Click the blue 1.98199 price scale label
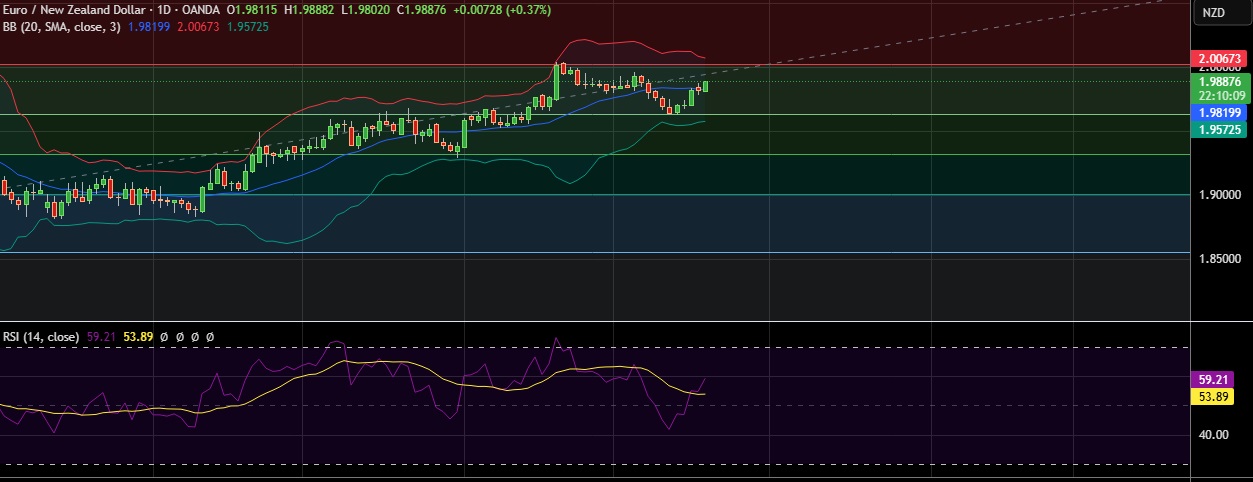Image resolution: width=1253 pixels, height=482 pixels. [x=1219, y=113]
